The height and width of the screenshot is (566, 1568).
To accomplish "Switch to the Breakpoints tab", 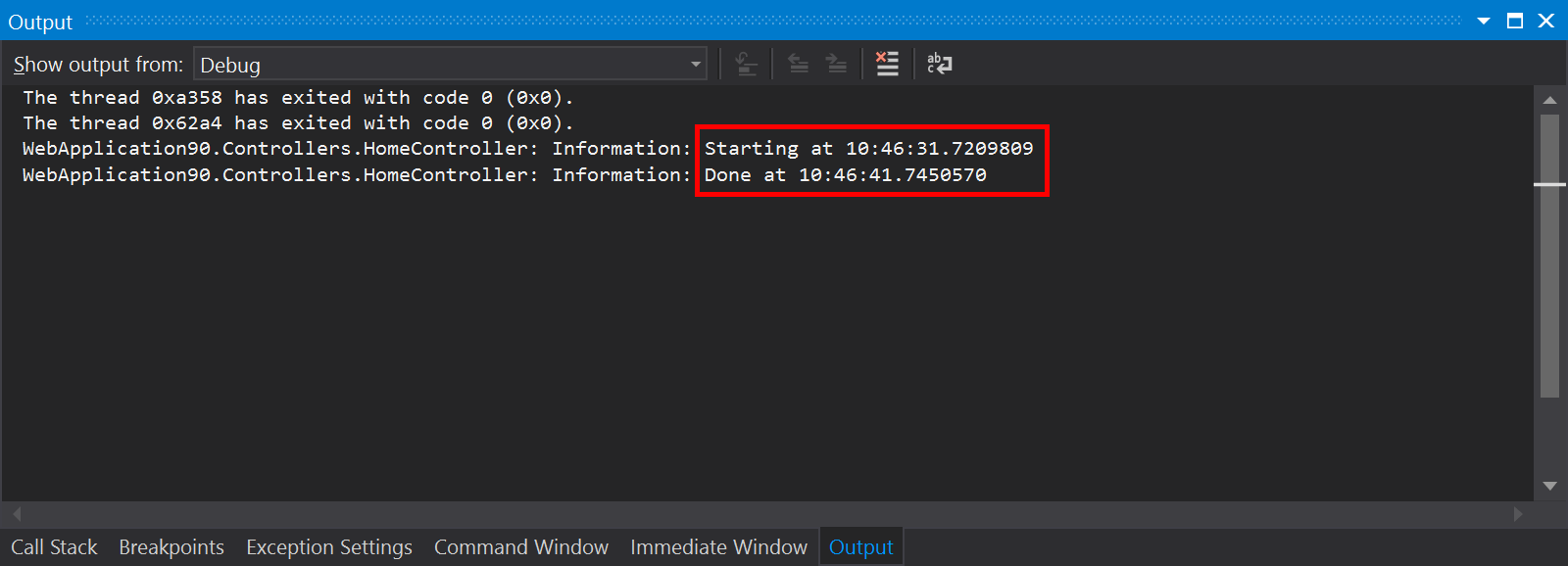I will pyautogui.click(x=171, y=547).
